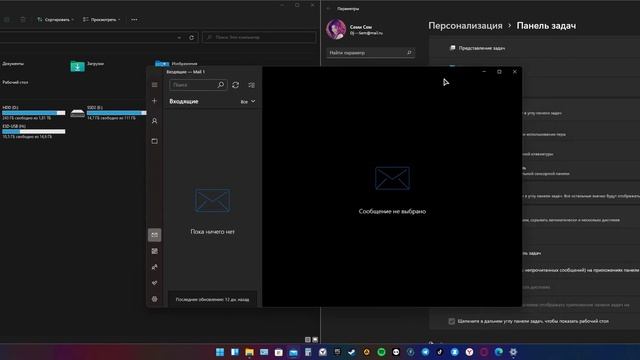The image size is (640, 360).
Task: Open the Документы folder in Explorer
Action: (13, 64)
